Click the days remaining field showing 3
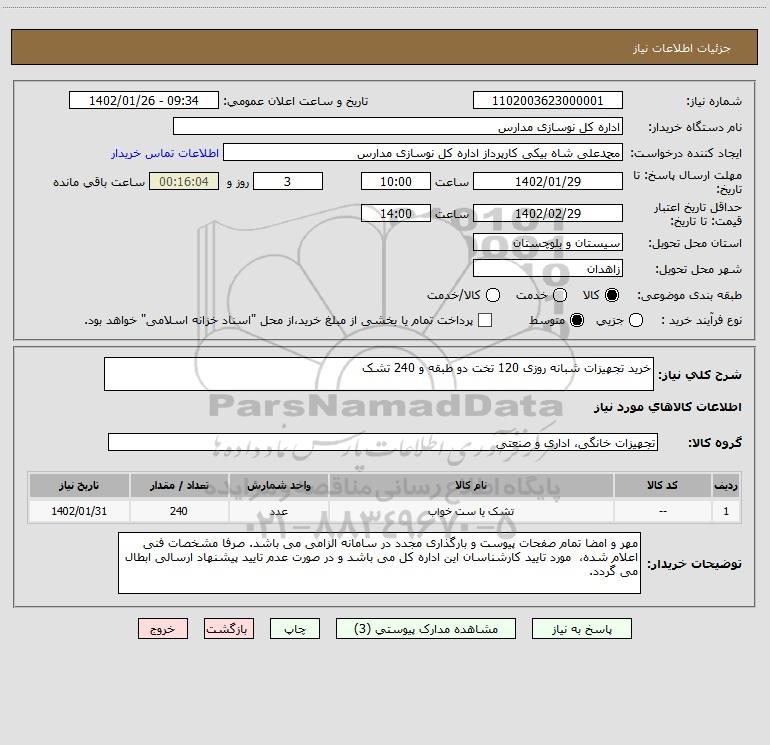Viewport: 770px width, 745px height. click(x=288, y=181)
